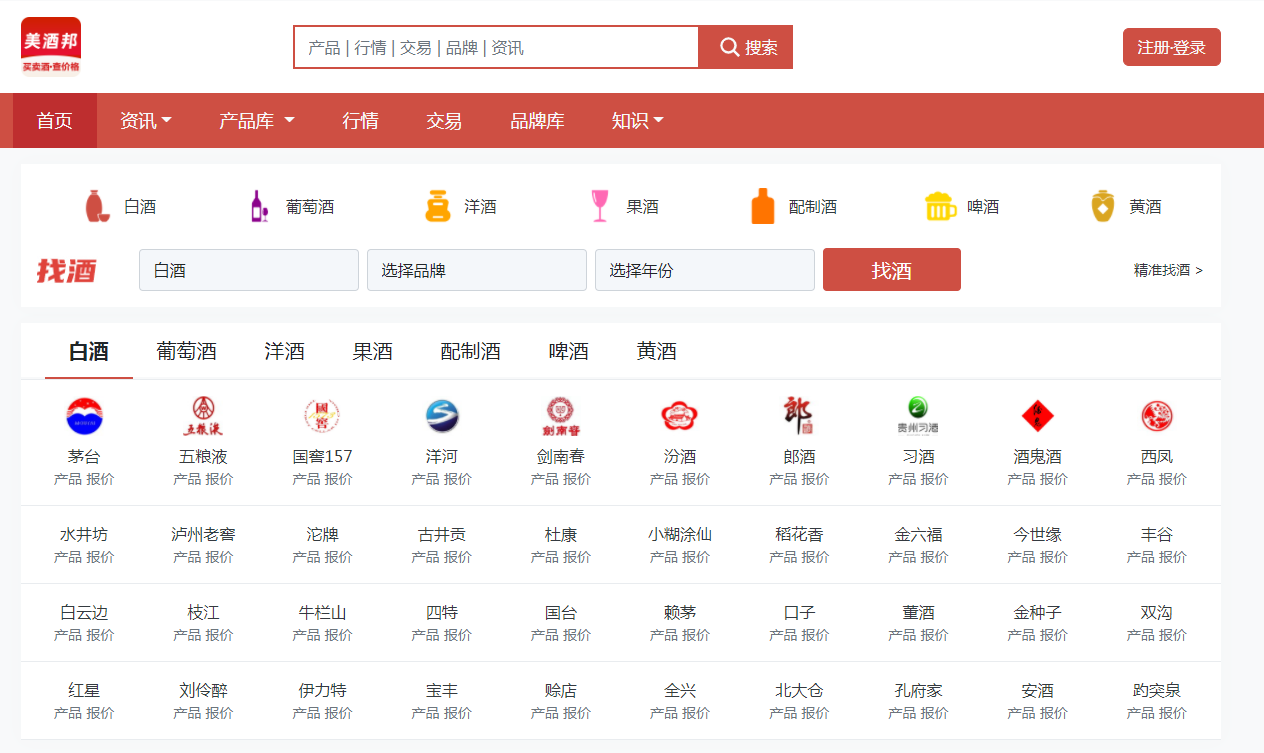Open the 全兴 brand link
Viewport: 1264px width, 753px height.
pos(680,691)
